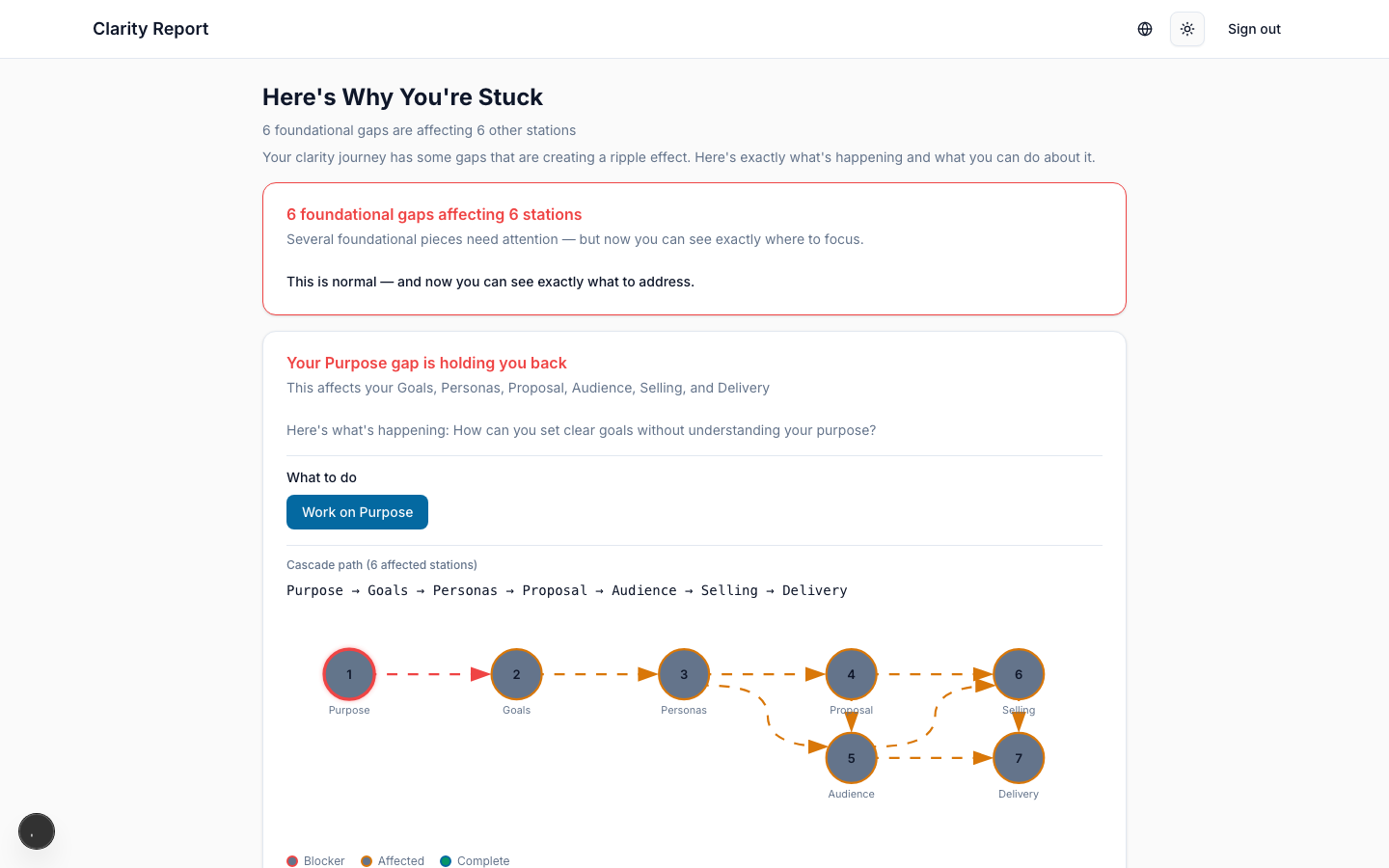1389x868 pixels.
Task: Click the teal Complete legend dot
Action: pyautogui.click(x=446, y=861)
